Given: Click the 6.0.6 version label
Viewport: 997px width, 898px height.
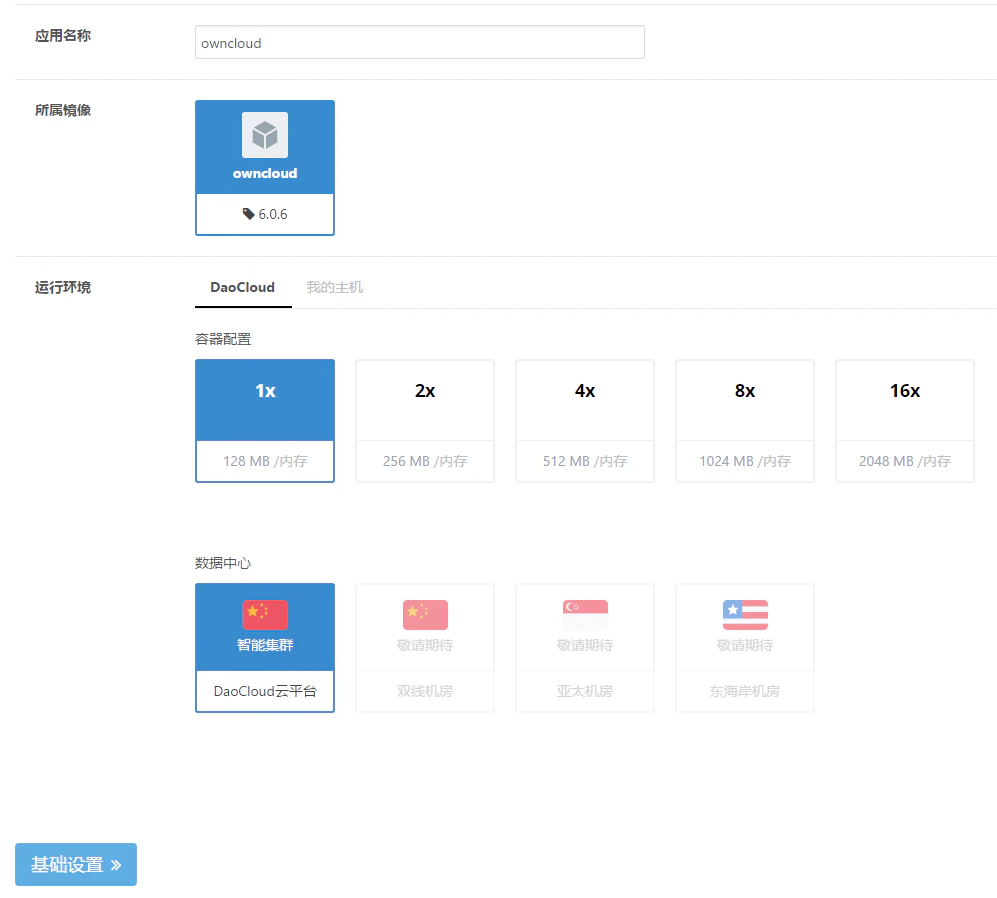Looking at the screenshot, I should (273, 214).
